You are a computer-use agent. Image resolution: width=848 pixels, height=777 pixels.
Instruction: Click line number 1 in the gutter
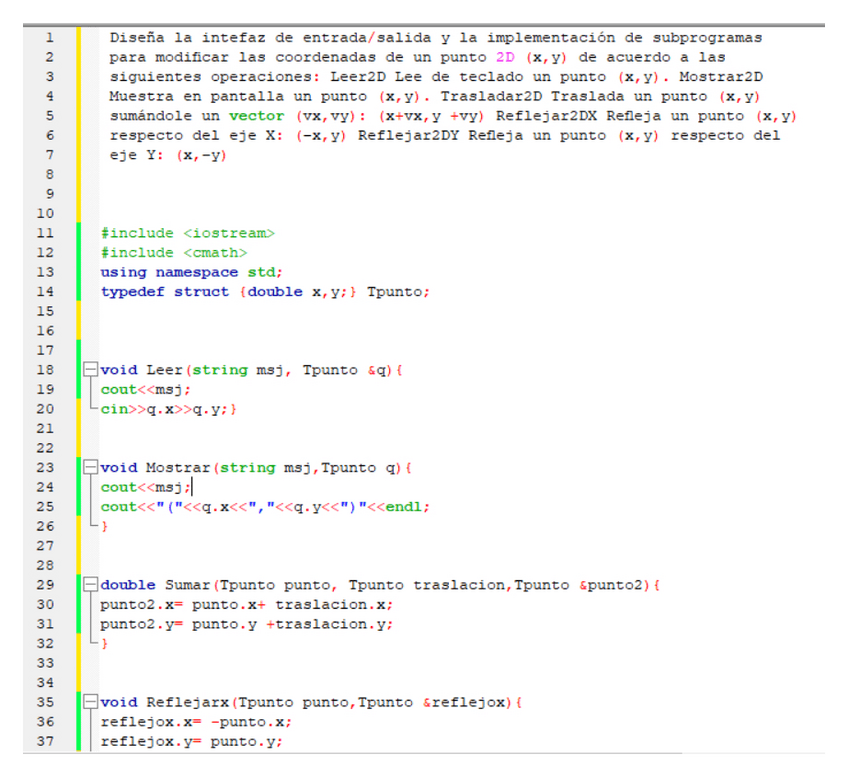[x=48, y=38]
